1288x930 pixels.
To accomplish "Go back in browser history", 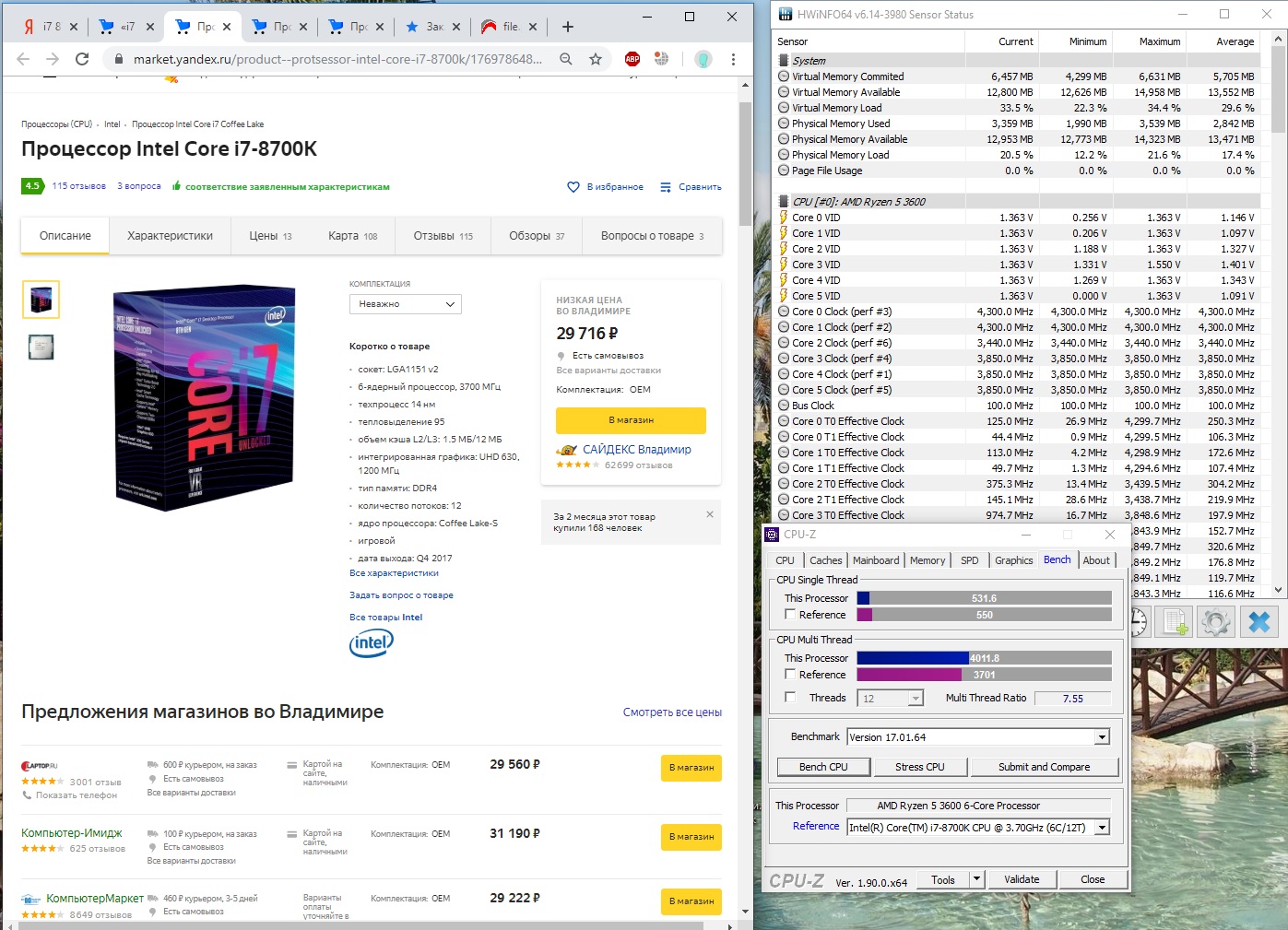I will [23, 59].
